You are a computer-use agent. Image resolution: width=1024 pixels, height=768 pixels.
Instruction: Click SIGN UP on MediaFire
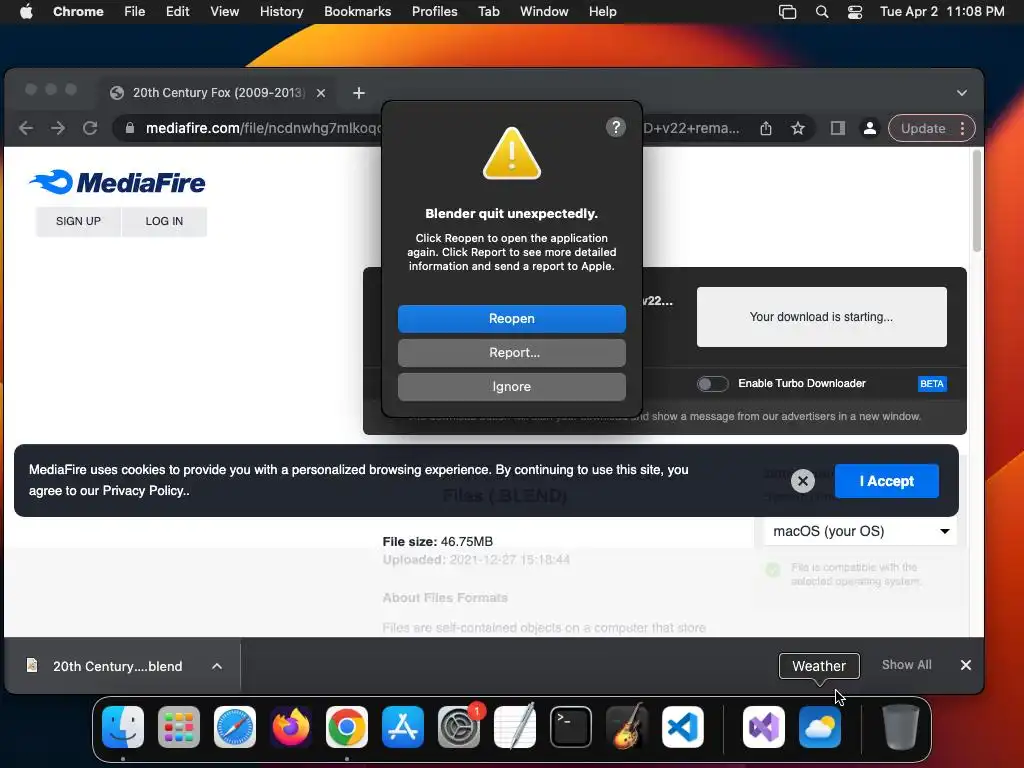[x=78, y=221]
